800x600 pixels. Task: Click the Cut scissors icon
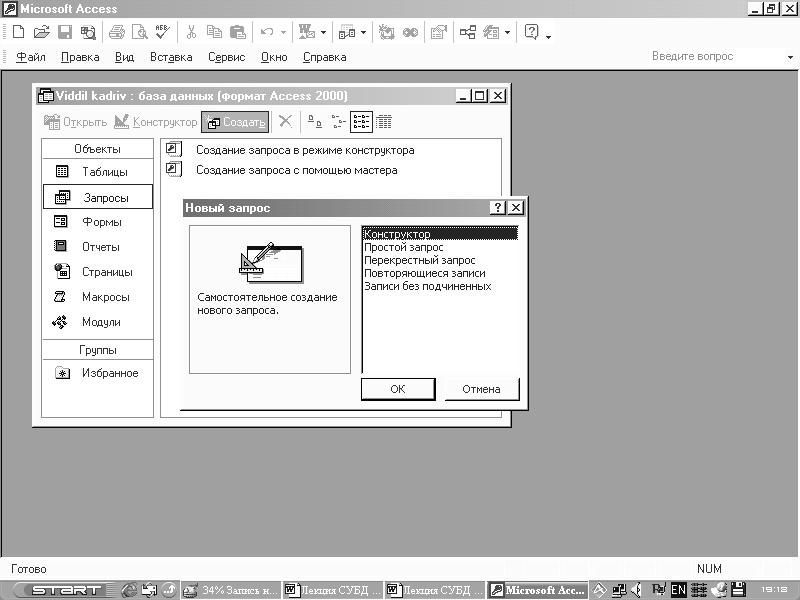191,32
